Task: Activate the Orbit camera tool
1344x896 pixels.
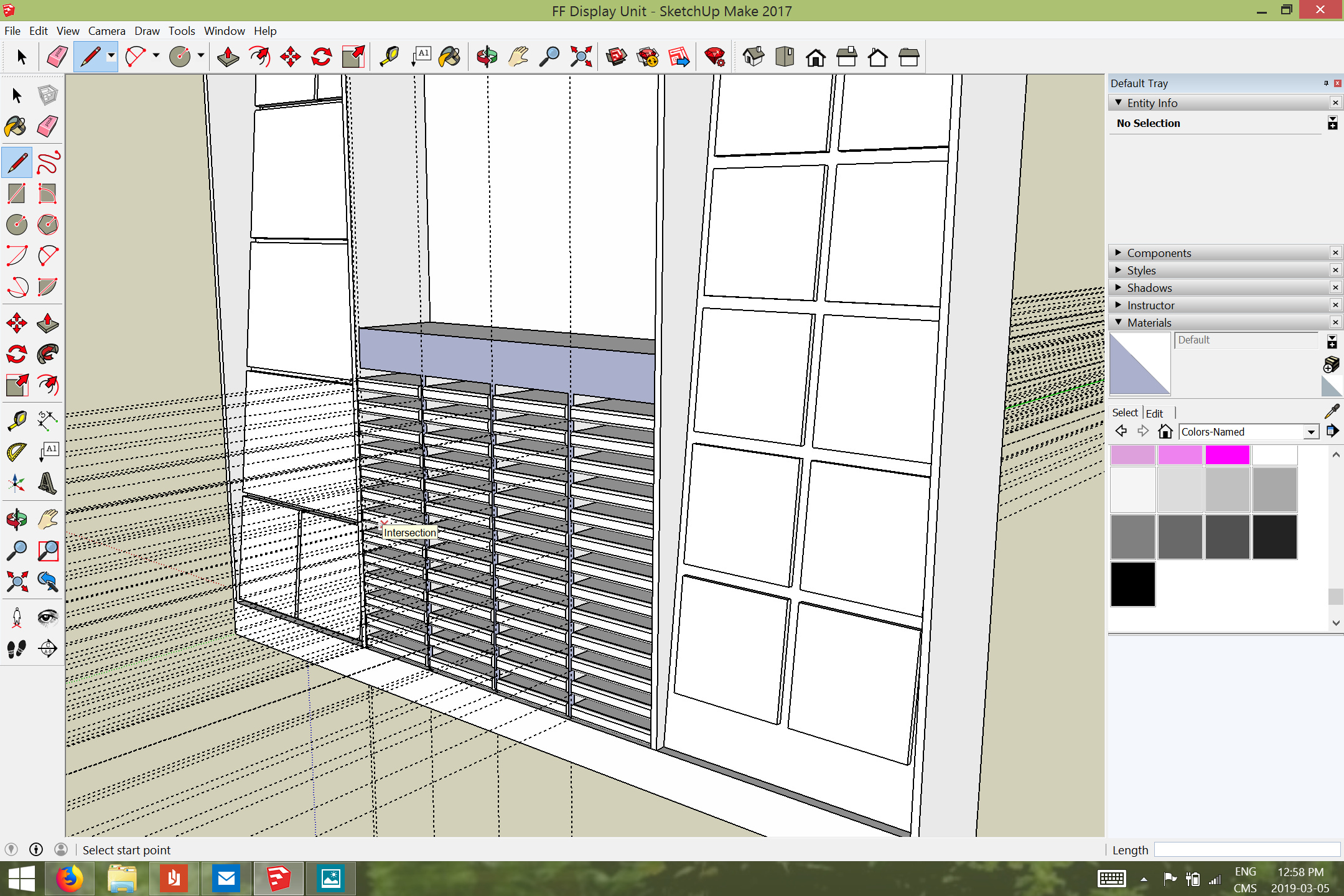Action: (x=487, y=57)
